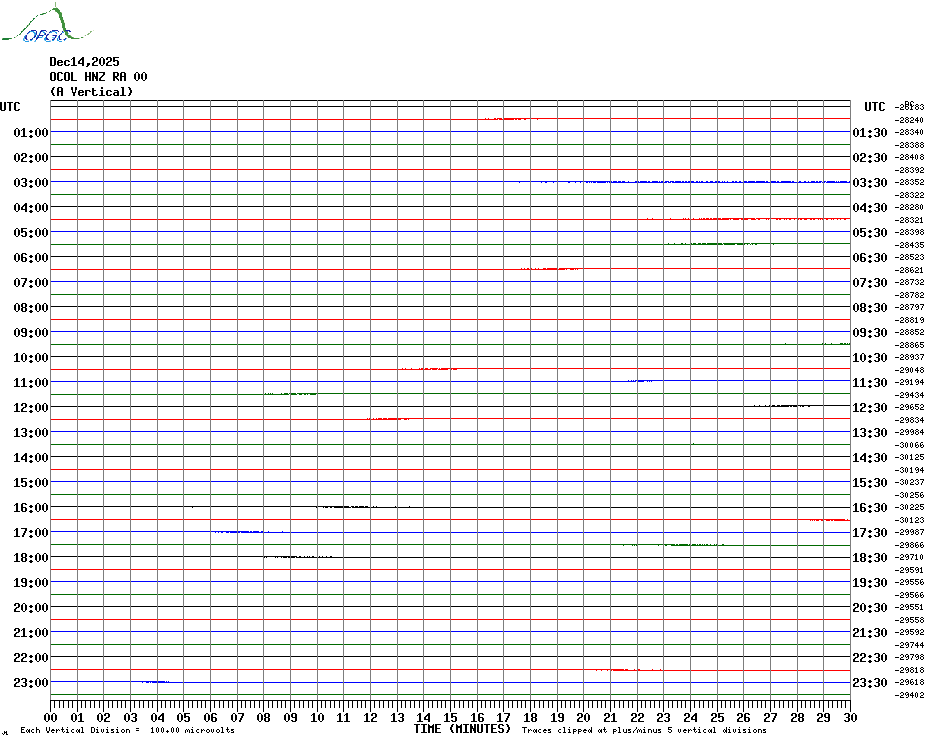The image size is (930, 744).
Task: Click the 10:30 label on right side
Action: pyautogui.click(x=870, y=358)
